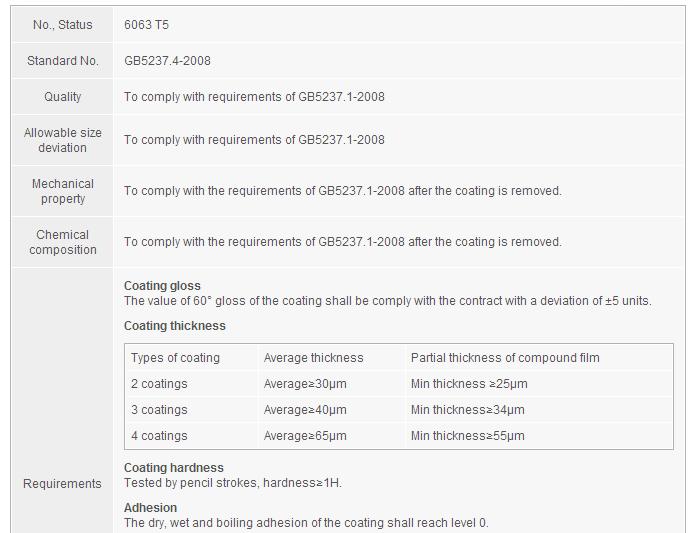Click the "Chemical composition" row label
697x533 pixels.
tap(62, 242)
